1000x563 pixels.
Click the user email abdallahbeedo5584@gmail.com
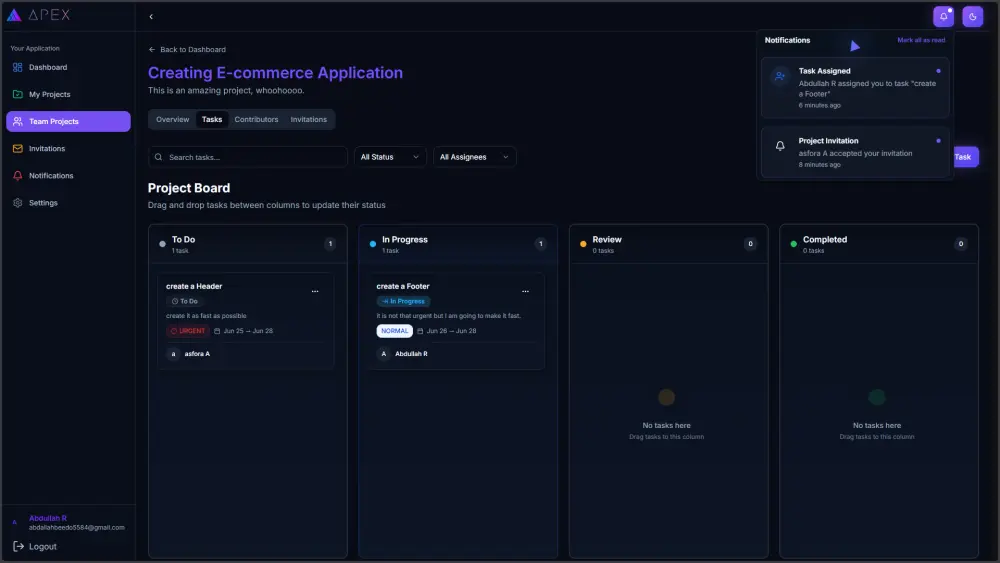click(x=77, y=527)
